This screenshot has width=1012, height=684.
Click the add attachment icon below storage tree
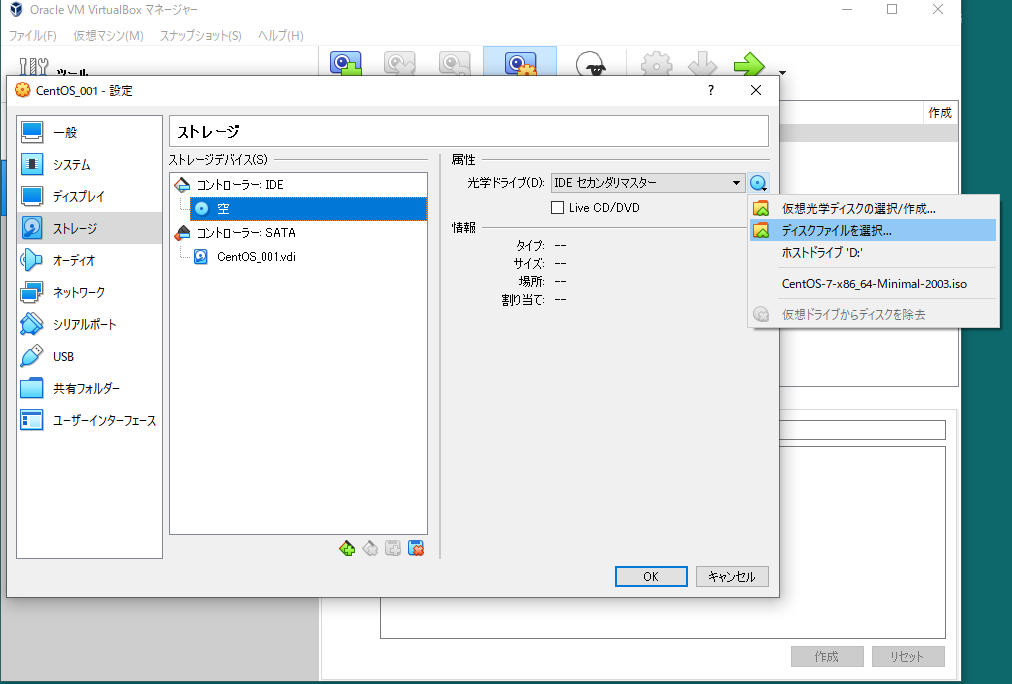pos(393,548)
